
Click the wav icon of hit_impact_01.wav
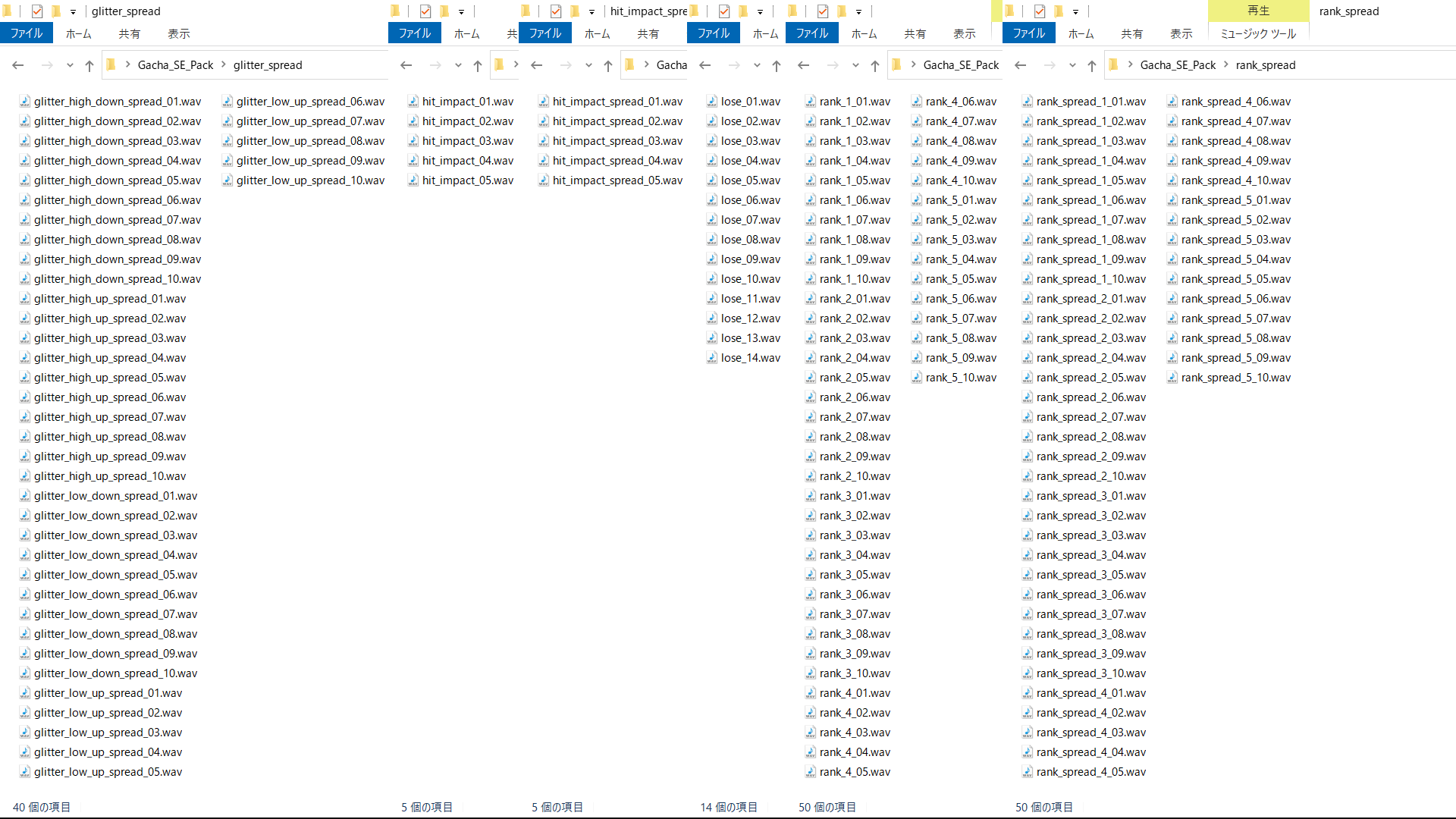point(413,102)
